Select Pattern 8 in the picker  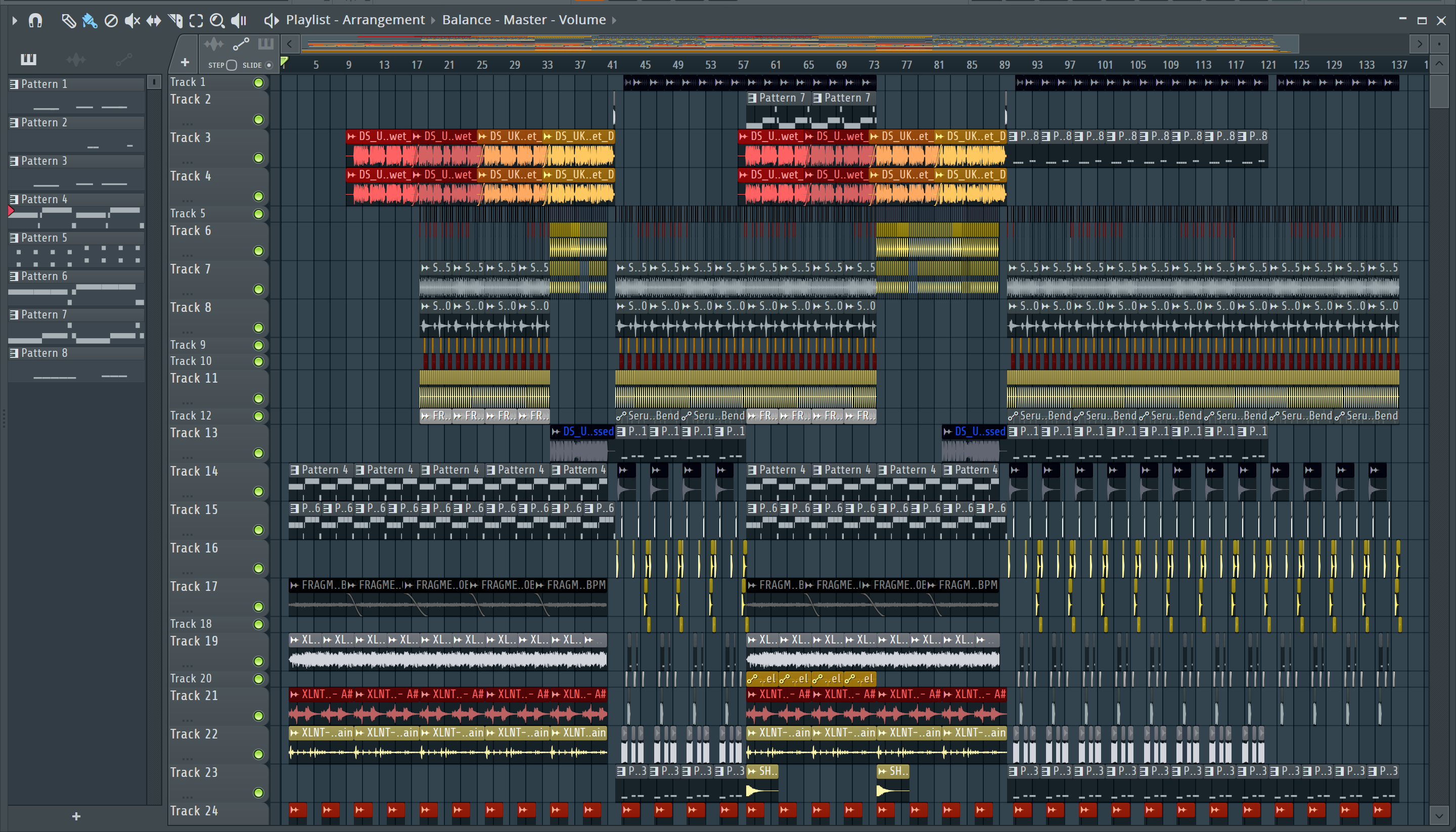tap(76, 353)
